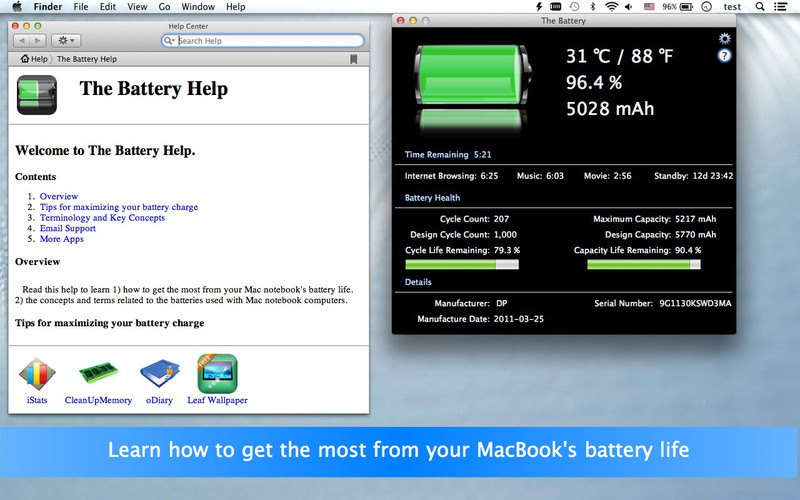Open the iStats app icon

[x=37, y=373]
